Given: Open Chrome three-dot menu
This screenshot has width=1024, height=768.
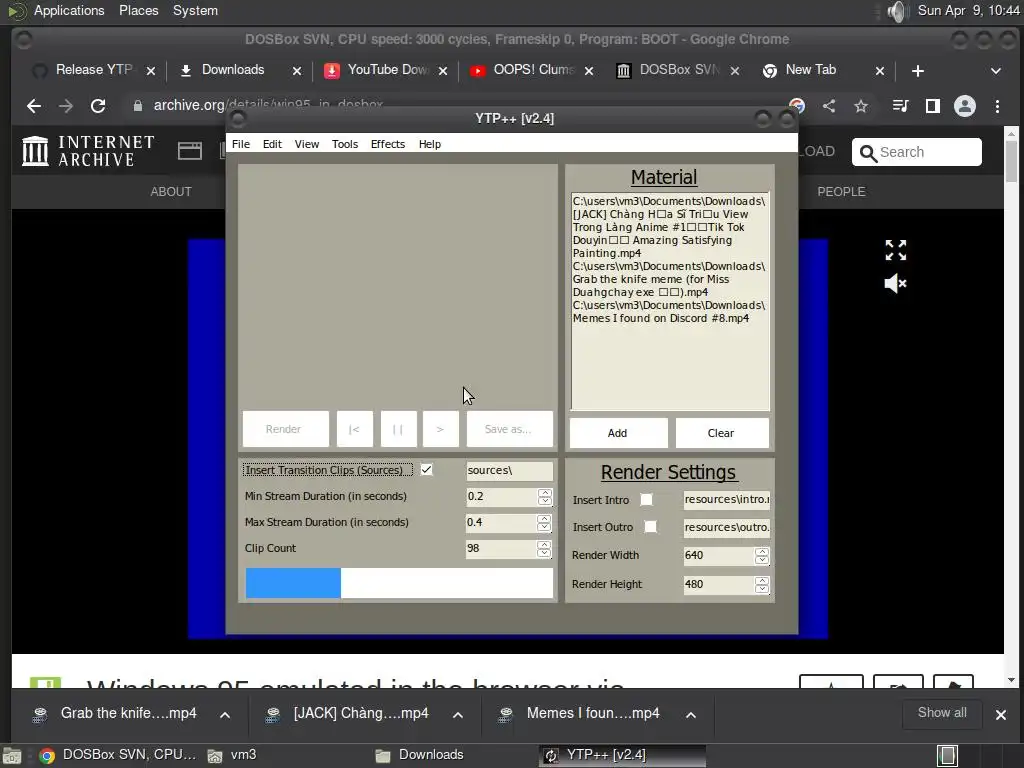Looking at the screenshot, I should (997, 106).
